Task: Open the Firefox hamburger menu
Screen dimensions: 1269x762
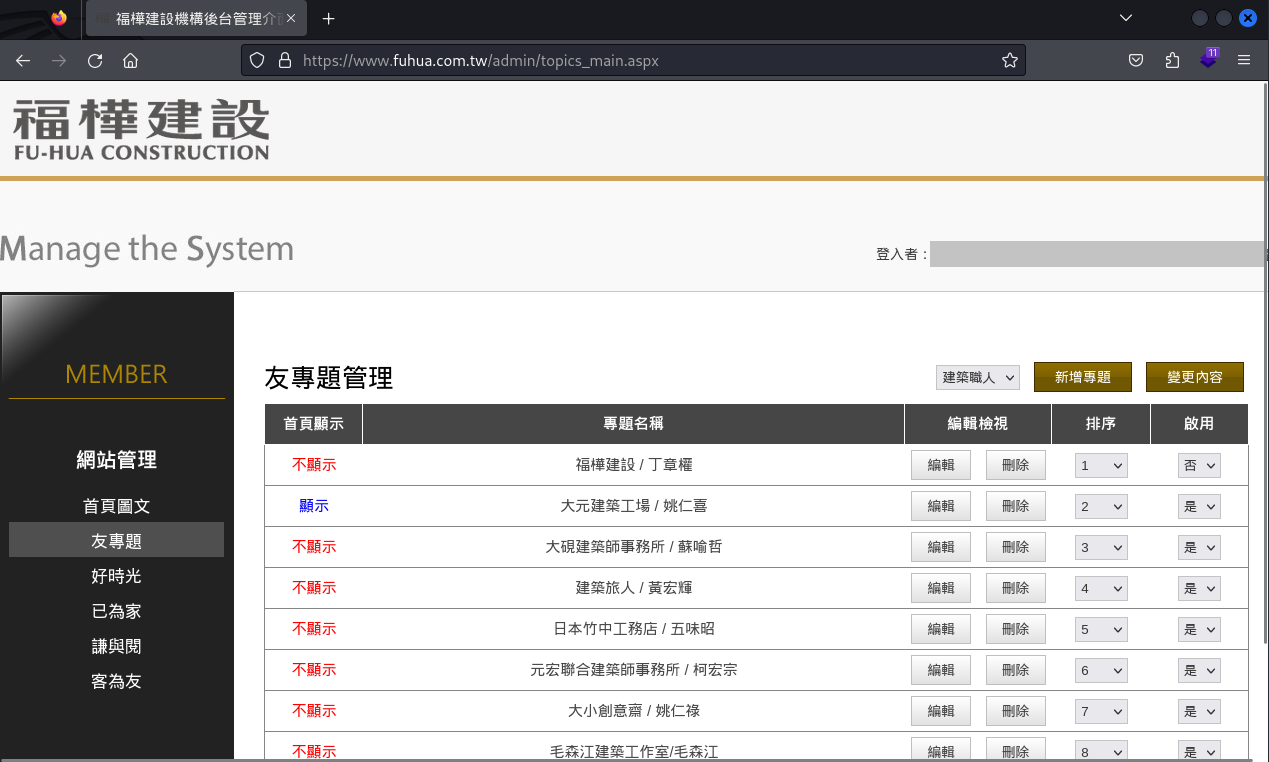Action: tap(1244, 60)
